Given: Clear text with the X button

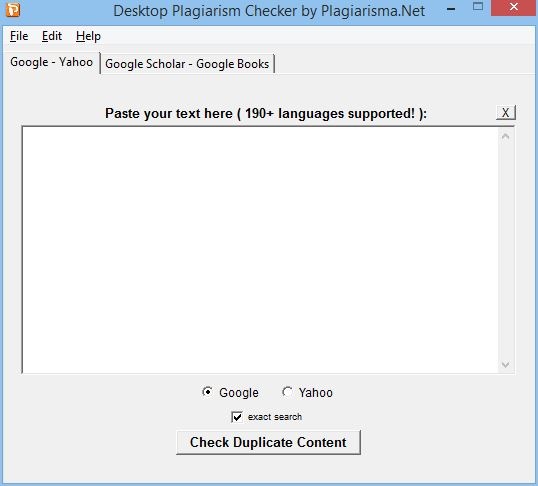Looking at the screenshot, I should click(x=506, y=113).
